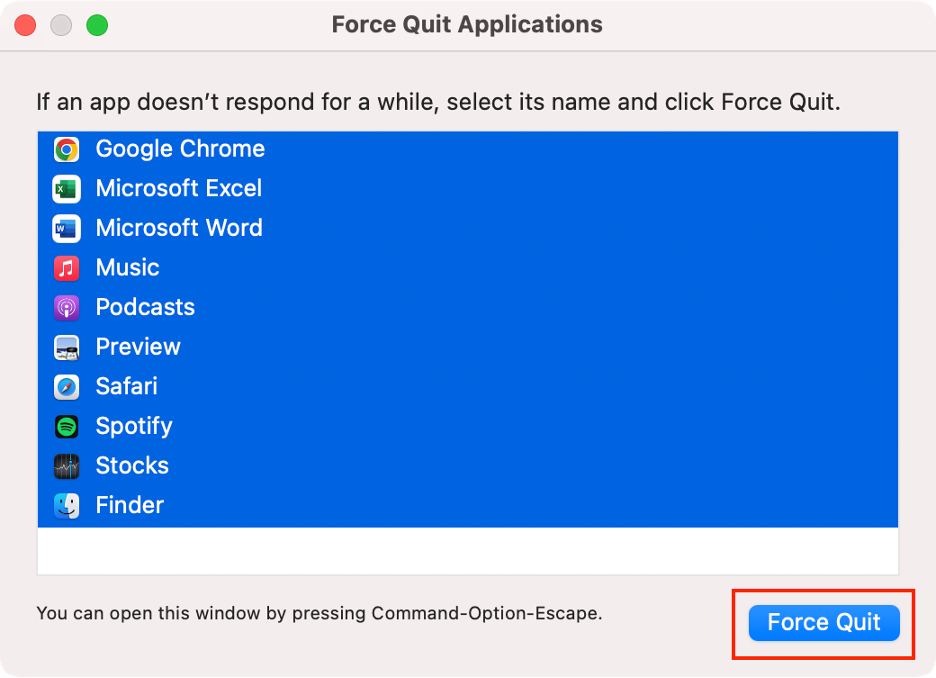936x678 pixels.
Task: Click the Preview app icon
Action: coord(65,347)
